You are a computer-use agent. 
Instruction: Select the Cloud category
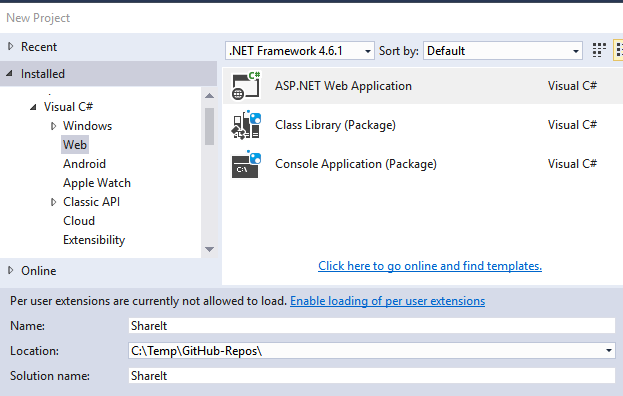click(79, 221)
